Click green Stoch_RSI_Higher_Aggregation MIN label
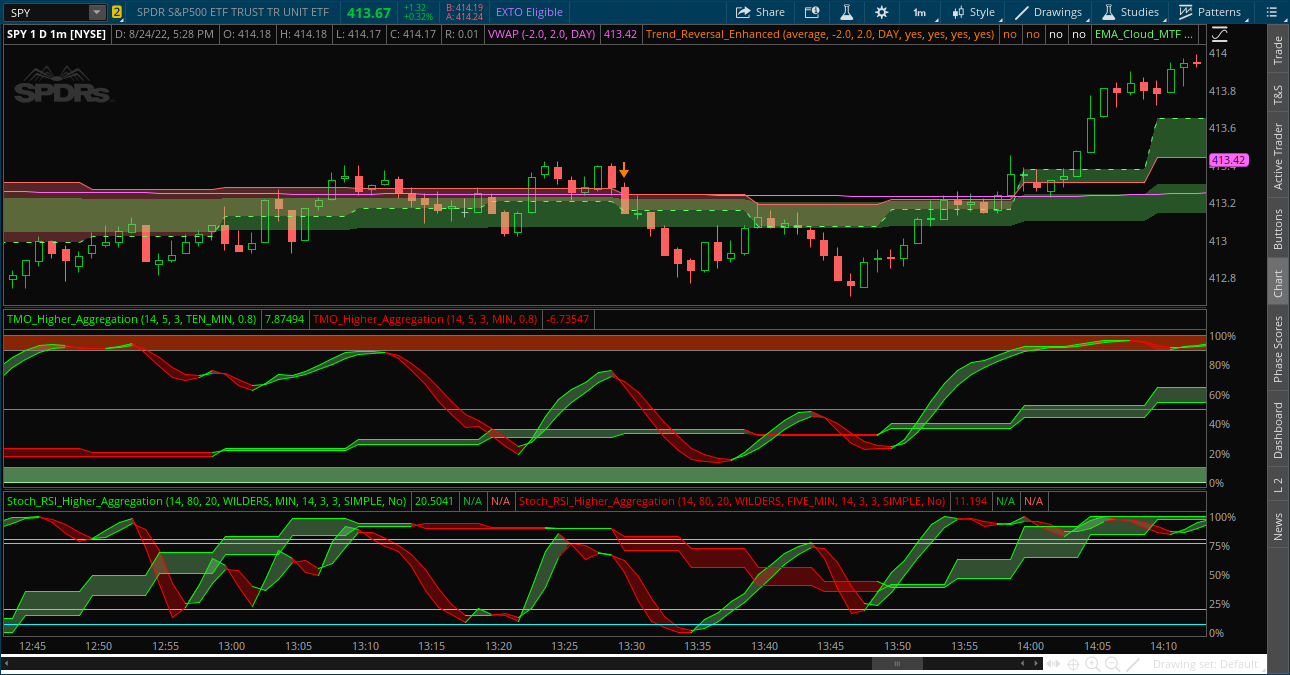The width and height of the screenshot is (1290, 675). coord(207,501)
